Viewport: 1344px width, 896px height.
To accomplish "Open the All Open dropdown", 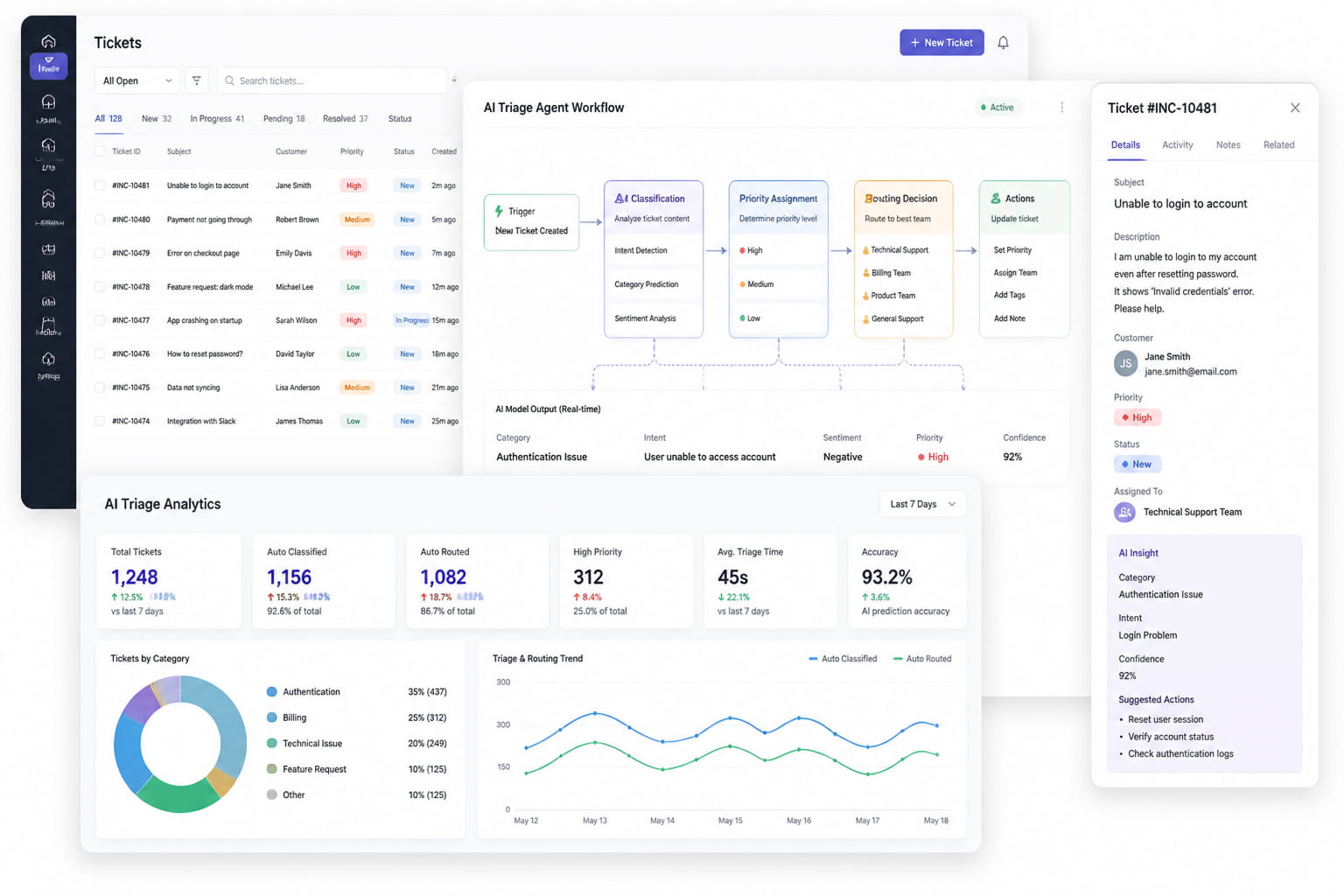I will point(136,80).
